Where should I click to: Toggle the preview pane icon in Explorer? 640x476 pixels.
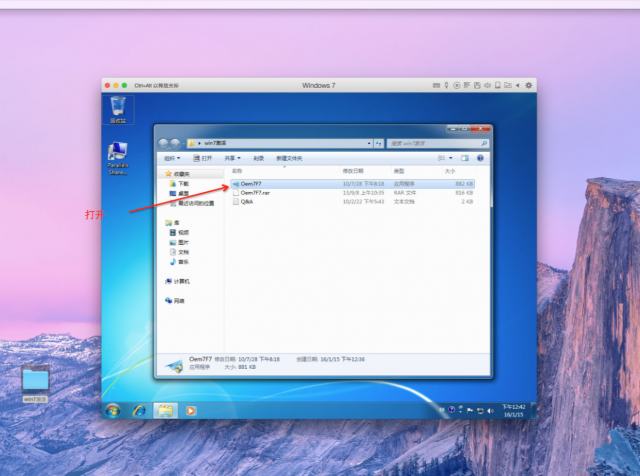pos(465,158)
